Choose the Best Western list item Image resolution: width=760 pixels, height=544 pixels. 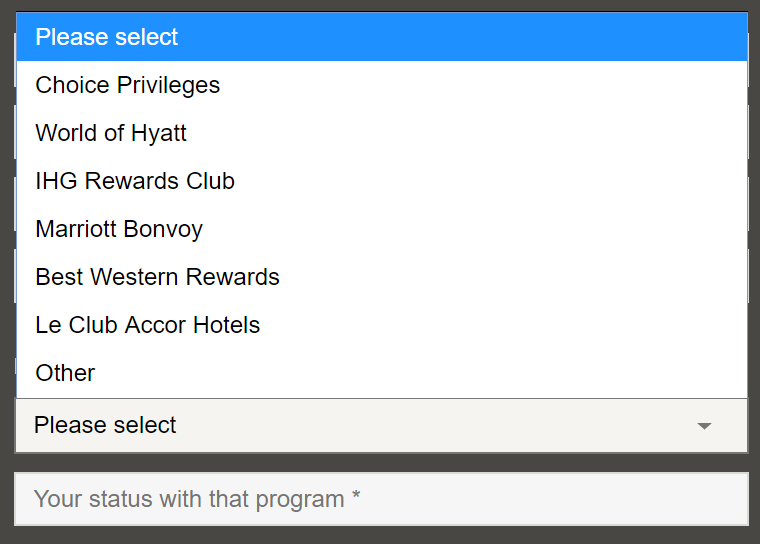(x=157, y=277)
